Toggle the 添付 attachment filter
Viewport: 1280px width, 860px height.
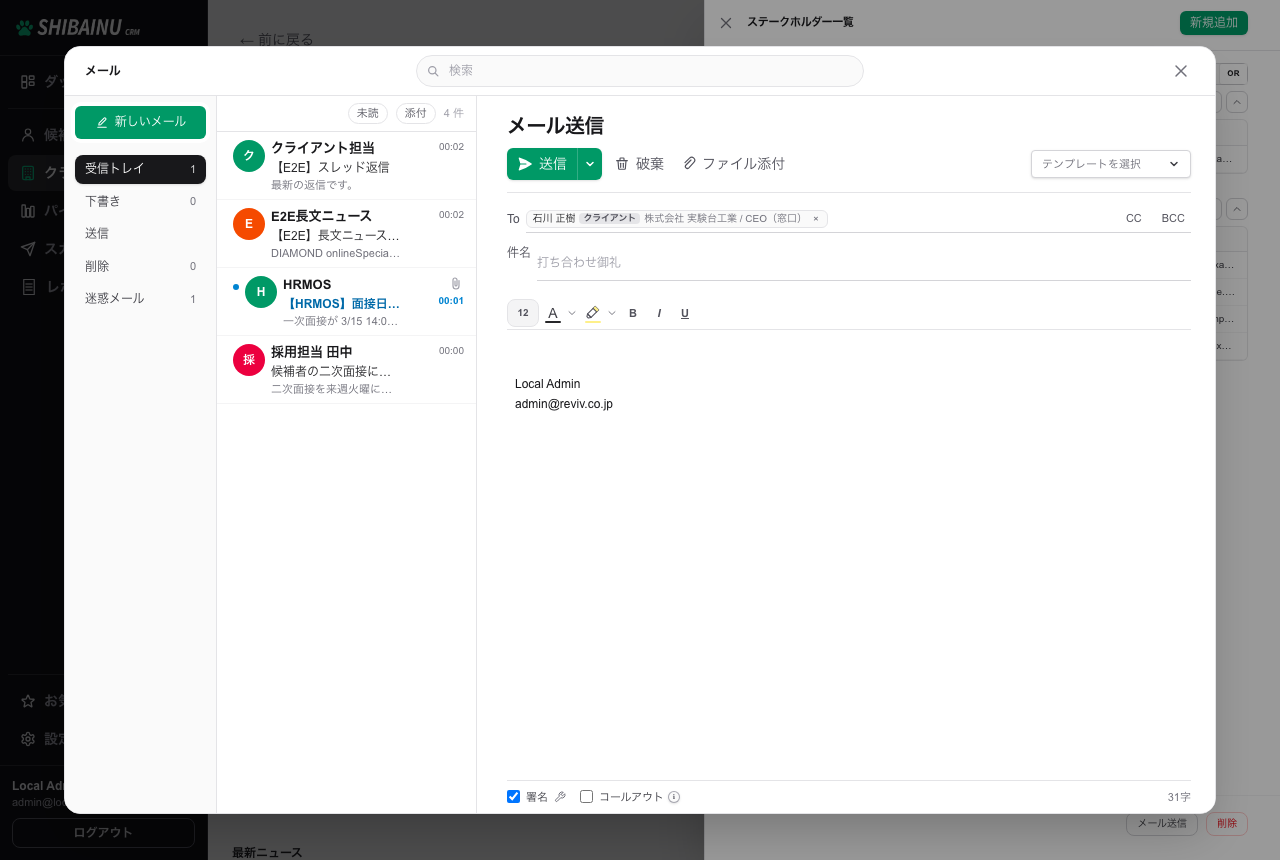pyautogui.click(x=416, y=114)
